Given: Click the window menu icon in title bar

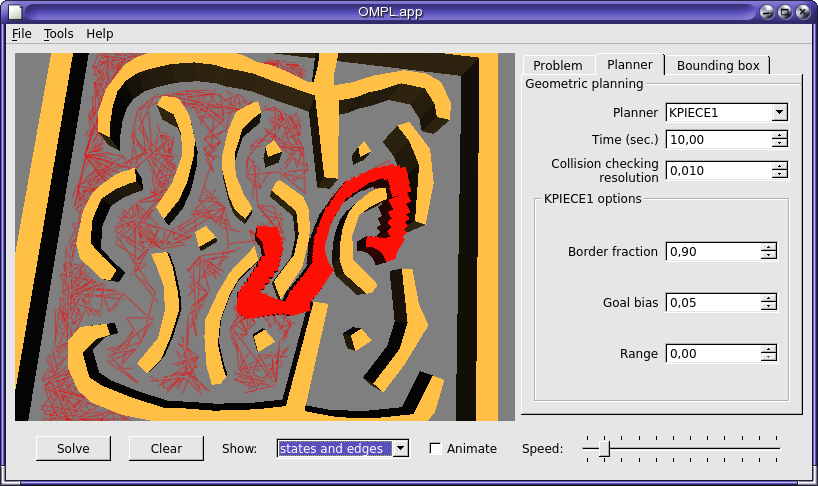Looking at the screenshot, I should 15,12.
